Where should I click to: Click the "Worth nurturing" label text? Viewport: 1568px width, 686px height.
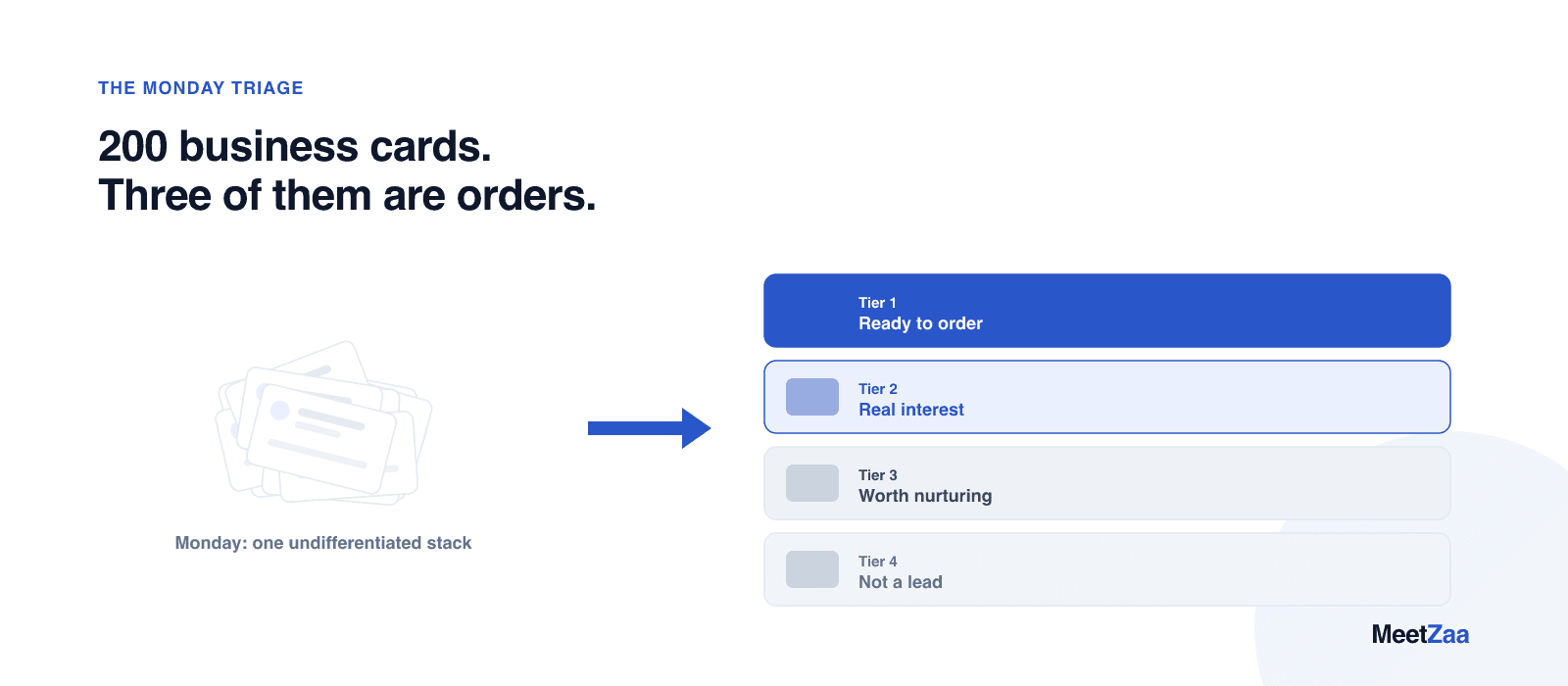pos(925,496)
